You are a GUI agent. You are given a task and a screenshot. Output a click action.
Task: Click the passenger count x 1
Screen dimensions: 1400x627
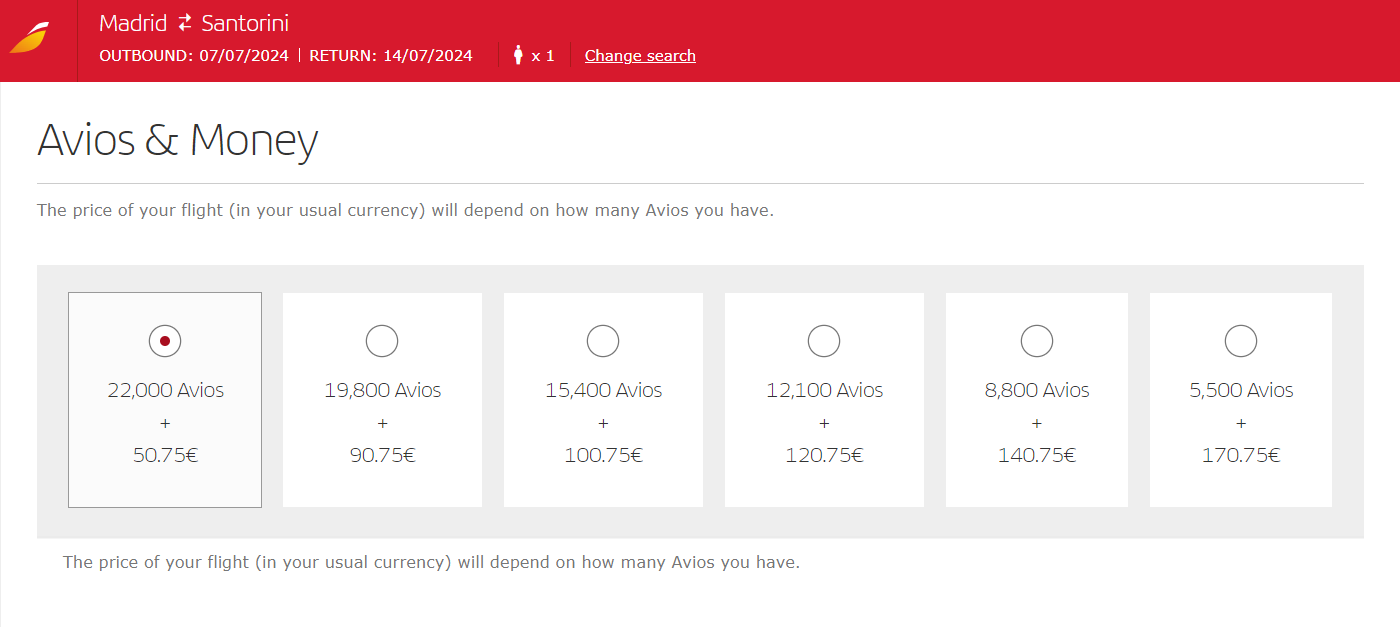(543, 56)
